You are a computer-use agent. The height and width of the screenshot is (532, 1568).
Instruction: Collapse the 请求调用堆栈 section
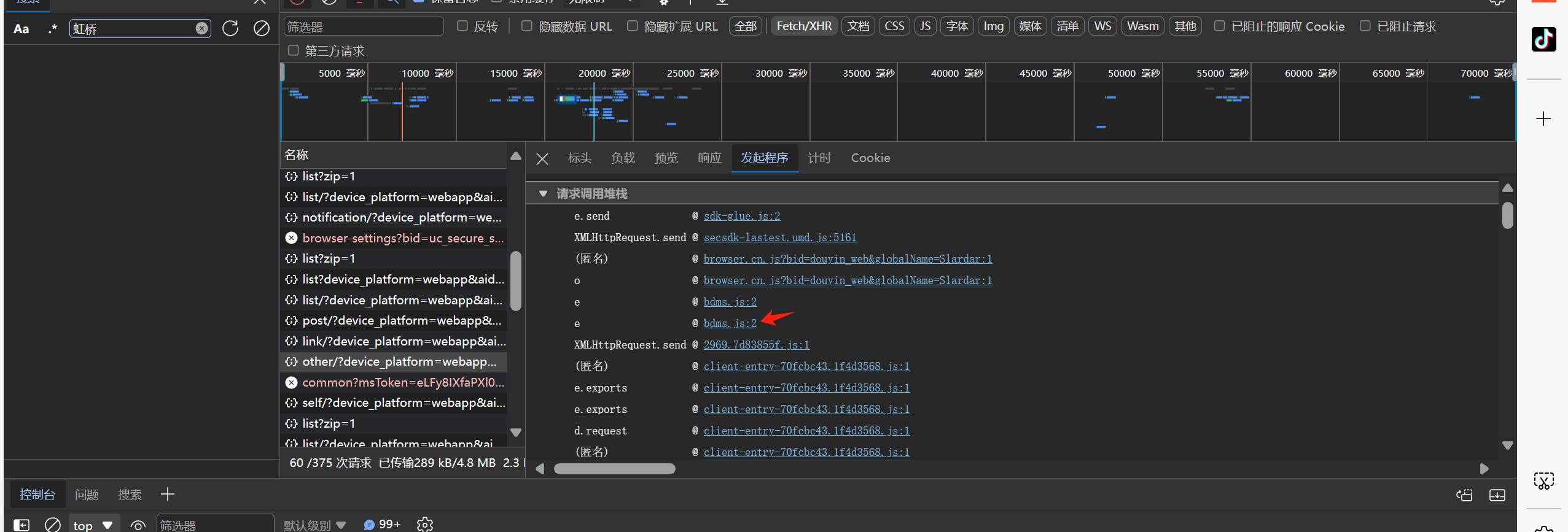pos(543,194)
